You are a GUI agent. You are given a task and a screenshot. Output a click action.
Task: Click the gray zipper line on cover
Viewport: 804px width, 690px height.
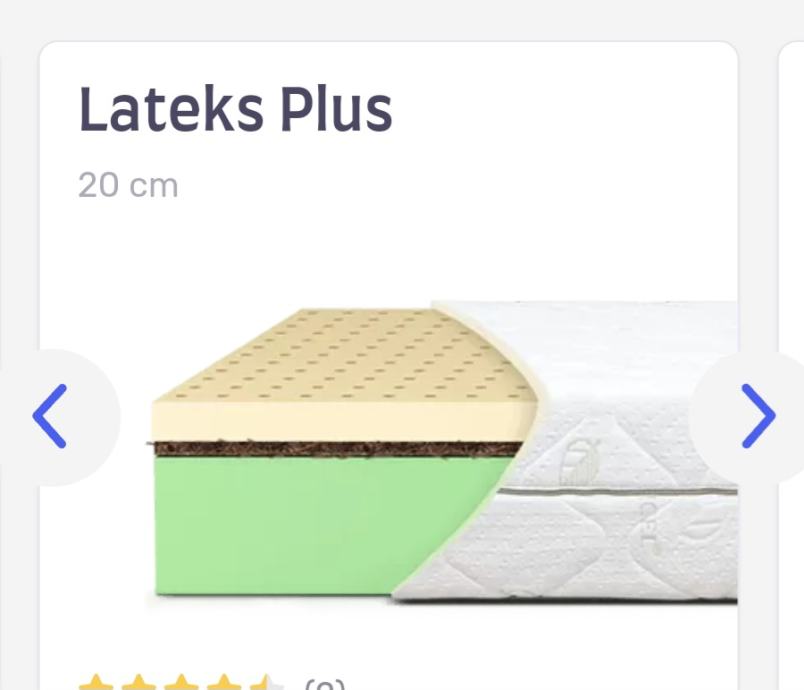(617, 492)
